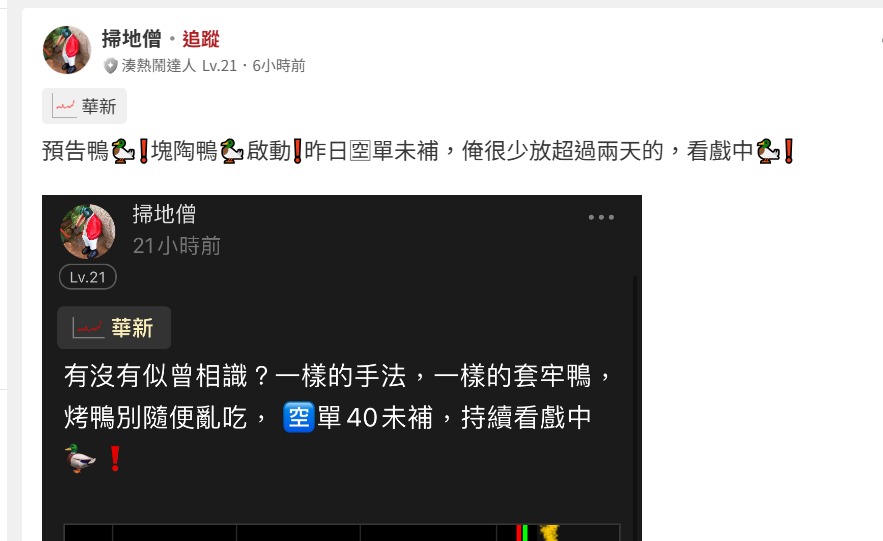The width and height of the screenshot is (883, 541).
Task: Click the avatar inside the embedded post
Action: pyautogui.click(x=87, y=231)
